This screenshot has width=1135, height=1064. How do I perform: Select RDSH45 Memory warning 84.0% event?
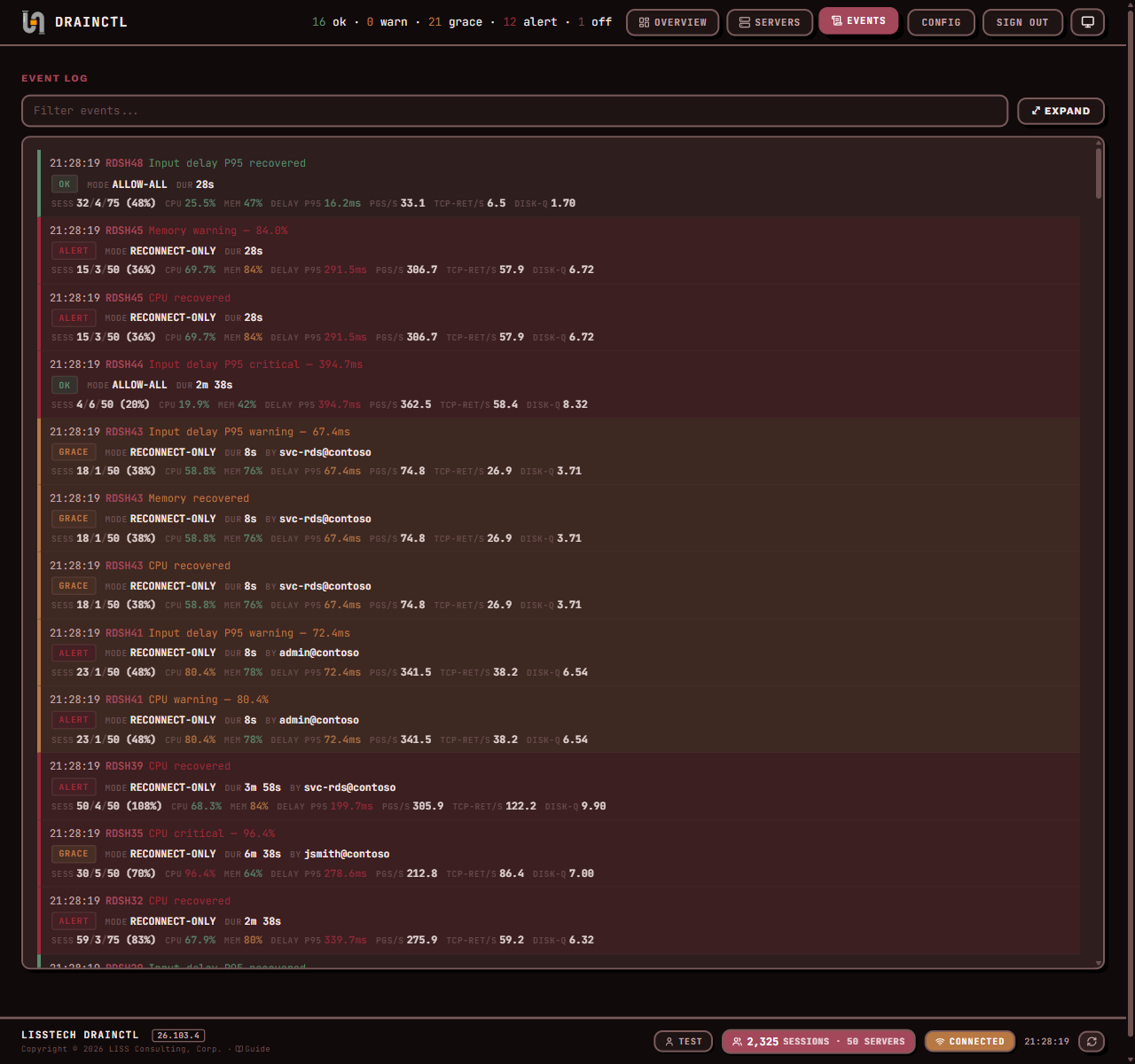(x=559, y=250)
